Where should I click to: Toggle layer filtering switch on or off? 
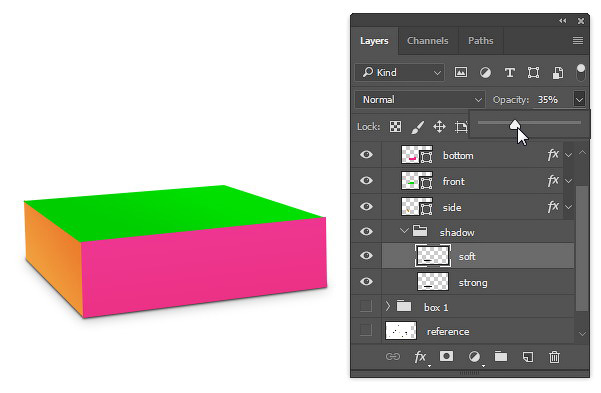[581, 72]
